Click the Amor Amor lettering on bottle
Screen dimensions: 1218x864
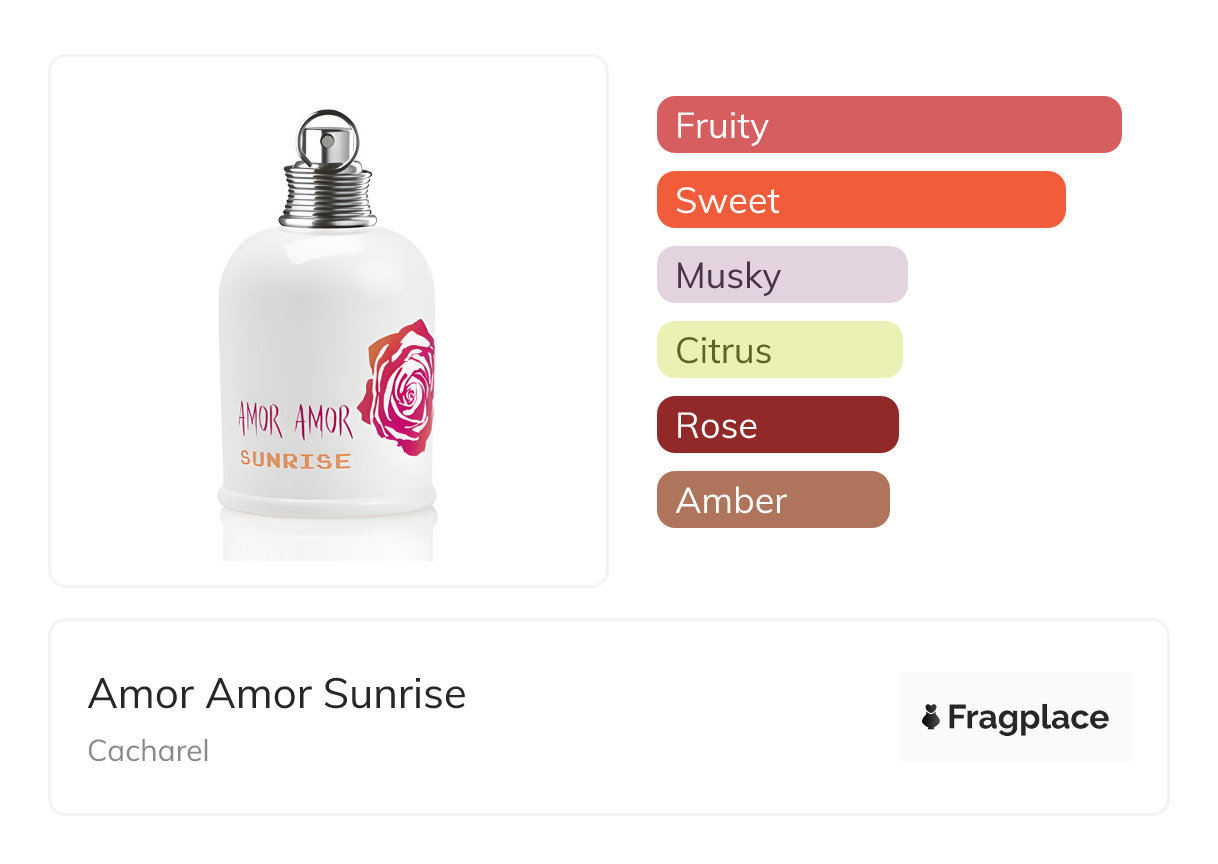(295, 421)
